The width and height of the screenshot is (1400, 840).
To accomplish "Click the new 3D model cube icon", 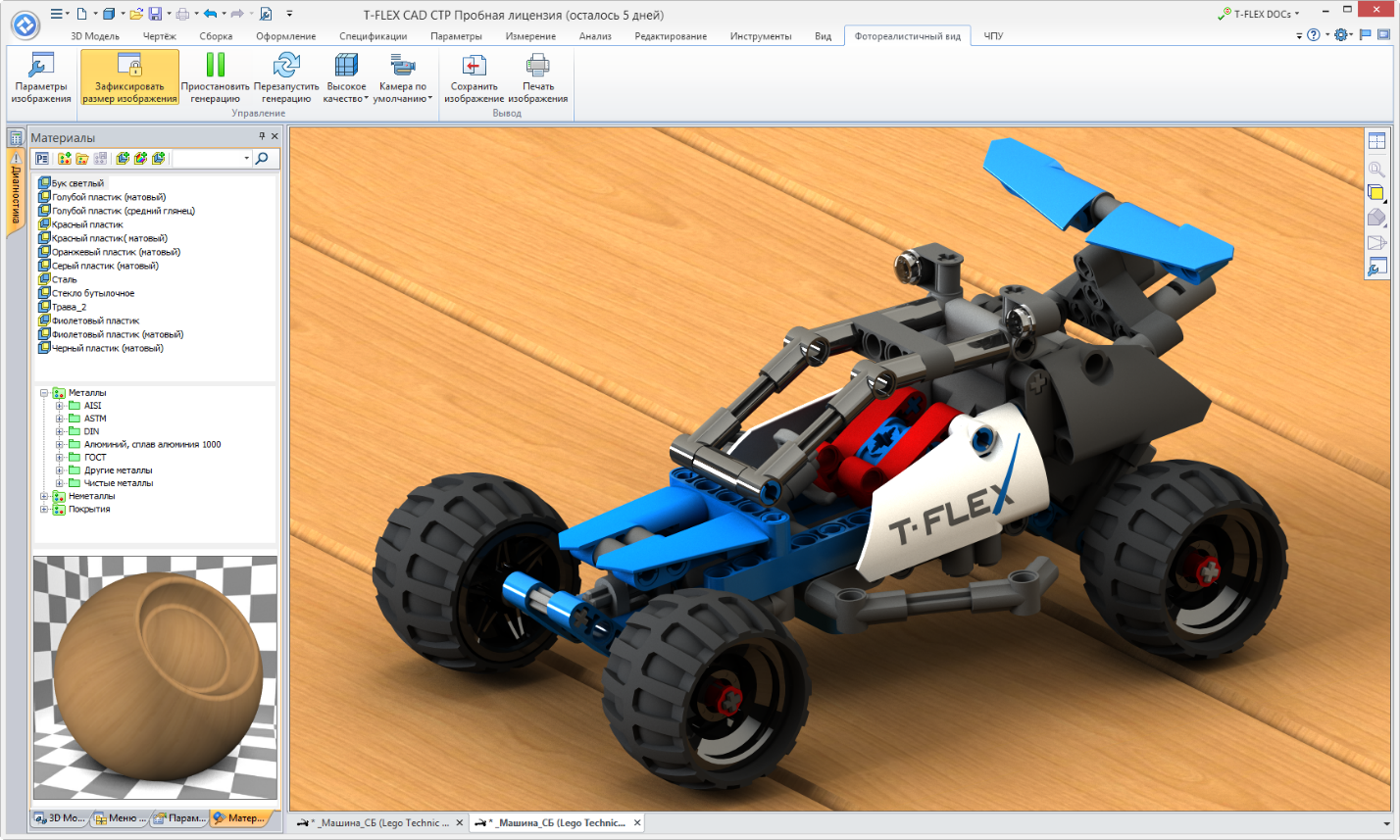I will pyautogui.click(x=108, y=14).
